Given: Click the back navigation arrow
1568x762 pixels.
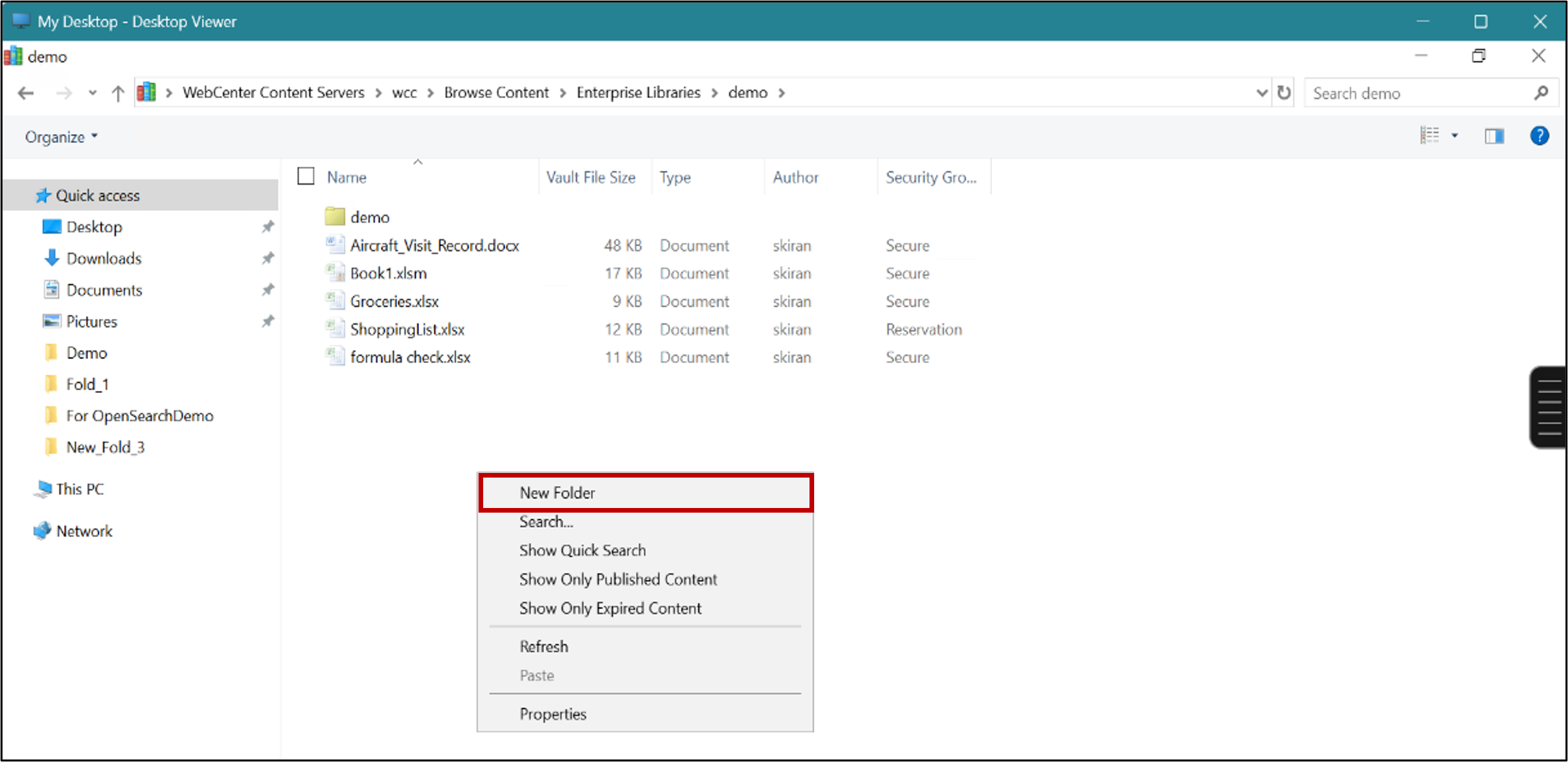Looking at the screenshot, I should click(26, 93).
